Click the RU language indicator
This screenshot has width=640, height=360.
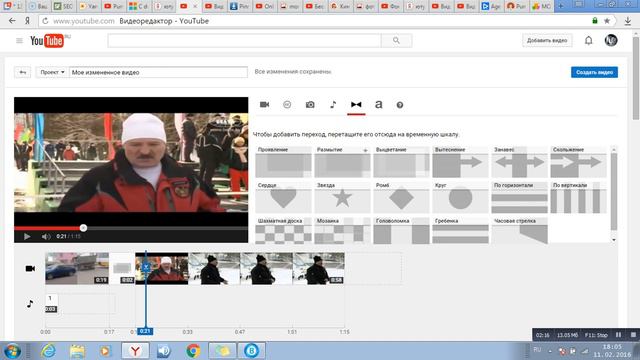coord(537,350)
